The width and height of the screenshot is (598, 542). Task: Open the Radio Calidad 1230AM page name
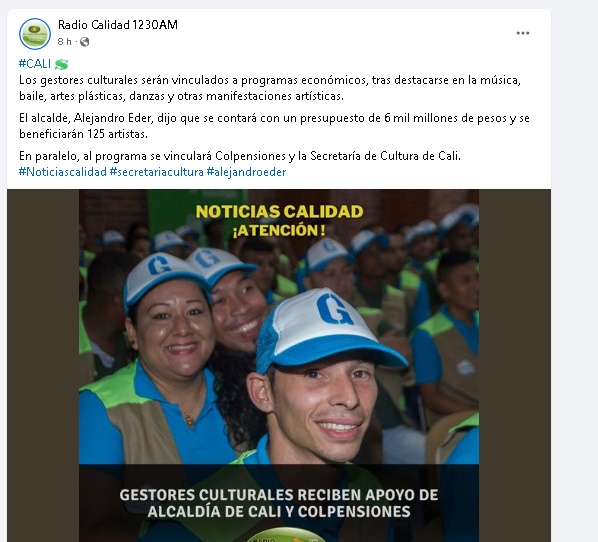click(118, 25)
